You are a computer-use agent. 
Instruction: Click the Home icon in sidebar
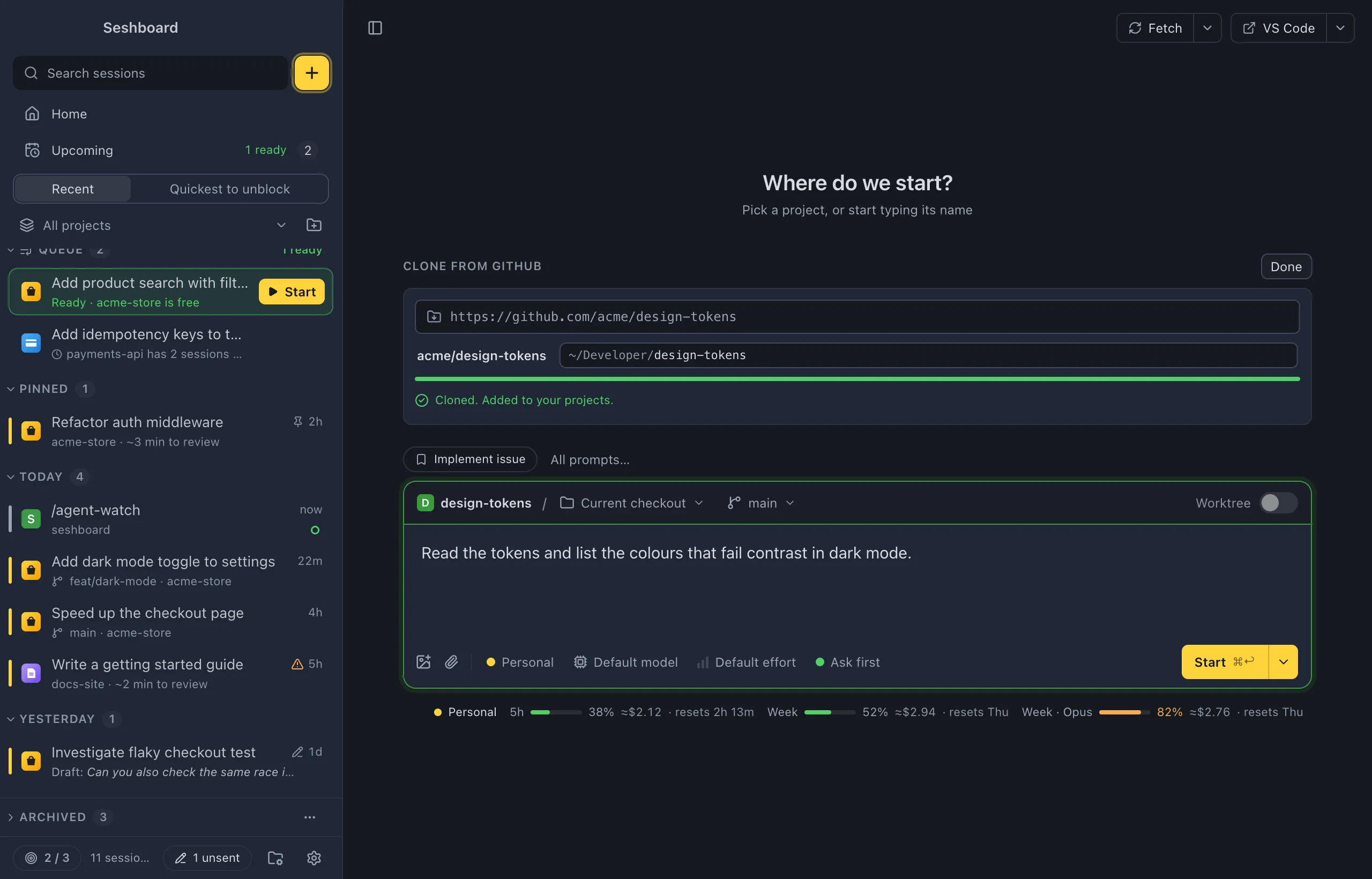(32, 114)
